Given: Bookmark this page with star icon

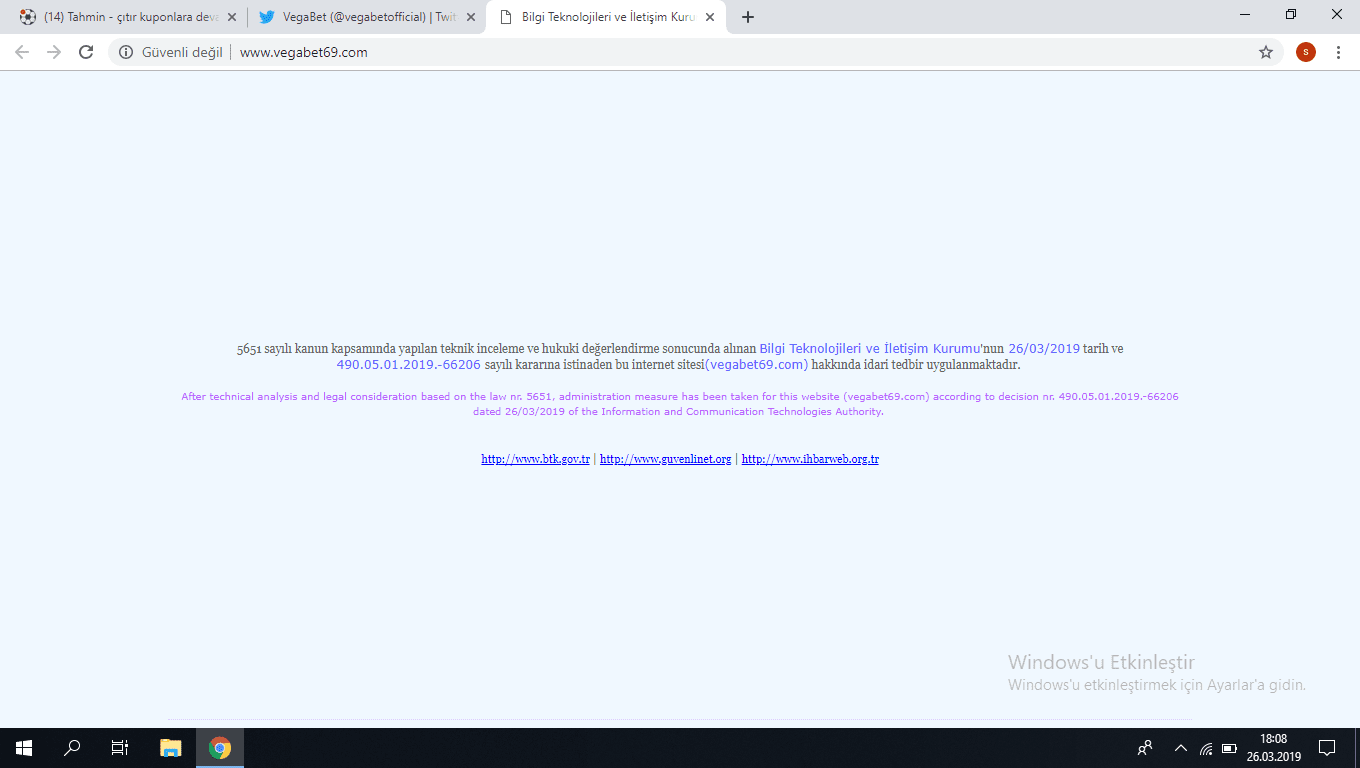Looking at the screenshot, I should tap(1266, 52).
